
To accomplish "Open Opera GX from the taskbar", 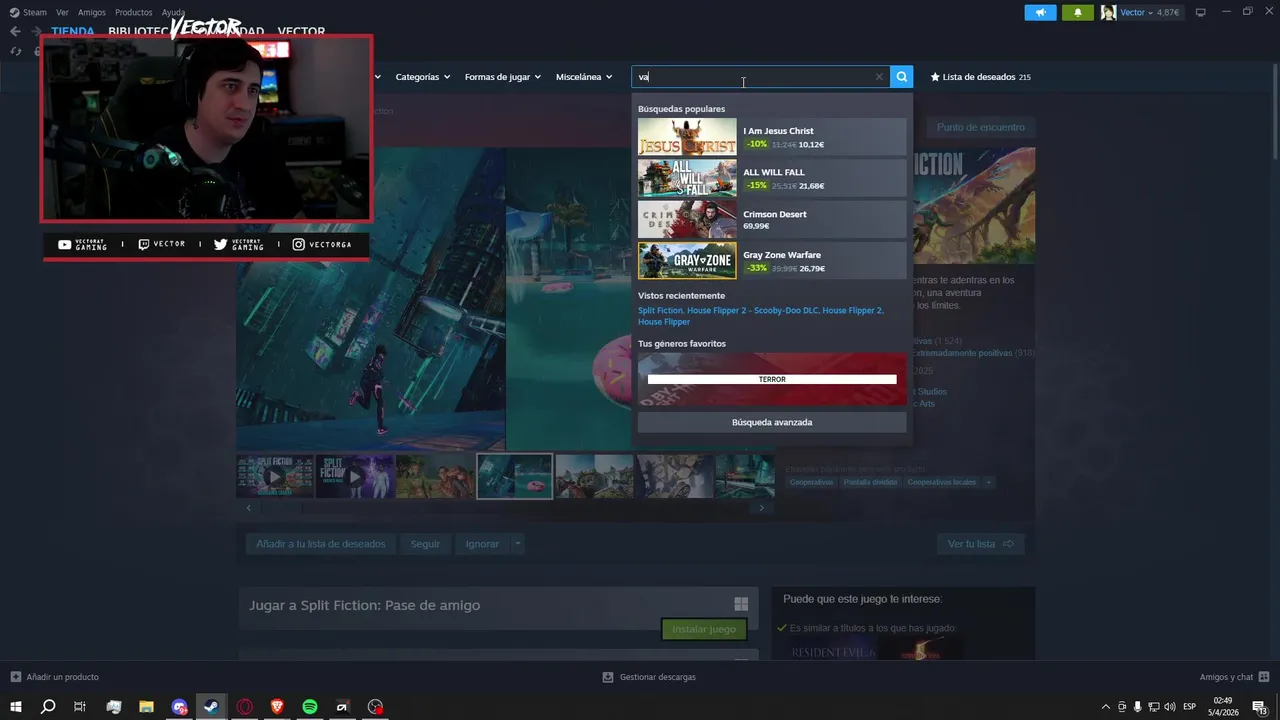I will [x=244, y=706].
